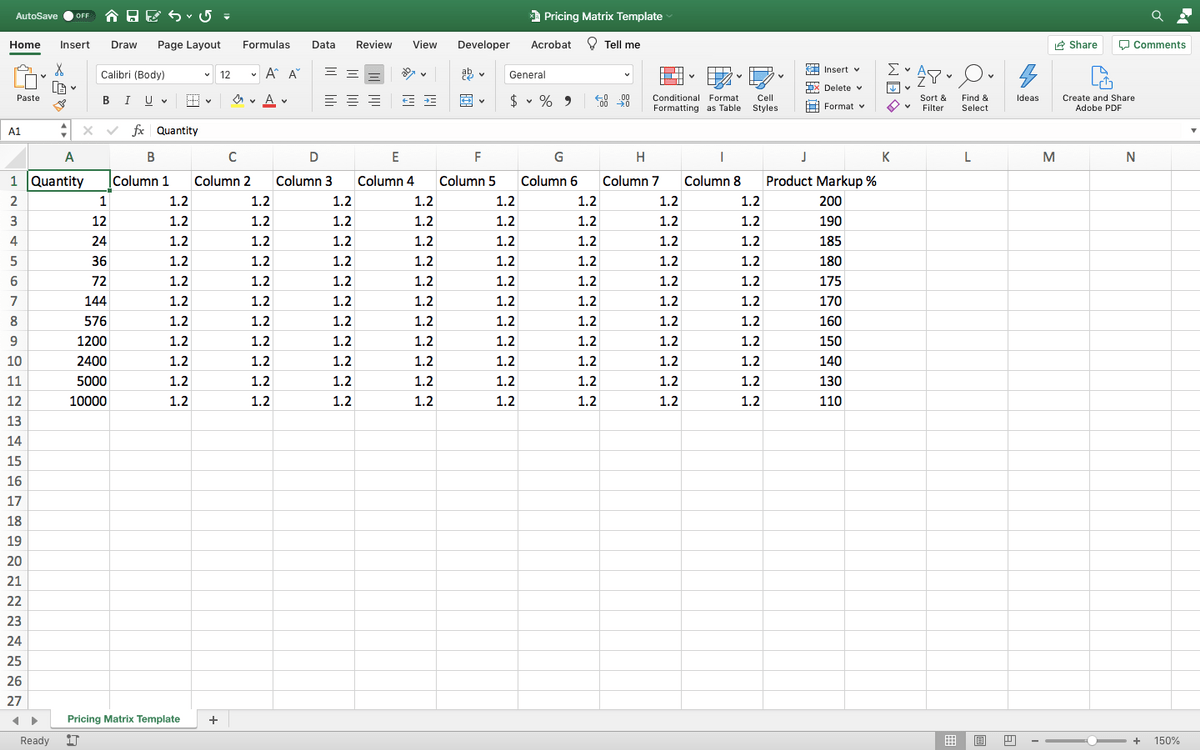
Task: Click the Increase Indent icon
Action: coord(429,101)
